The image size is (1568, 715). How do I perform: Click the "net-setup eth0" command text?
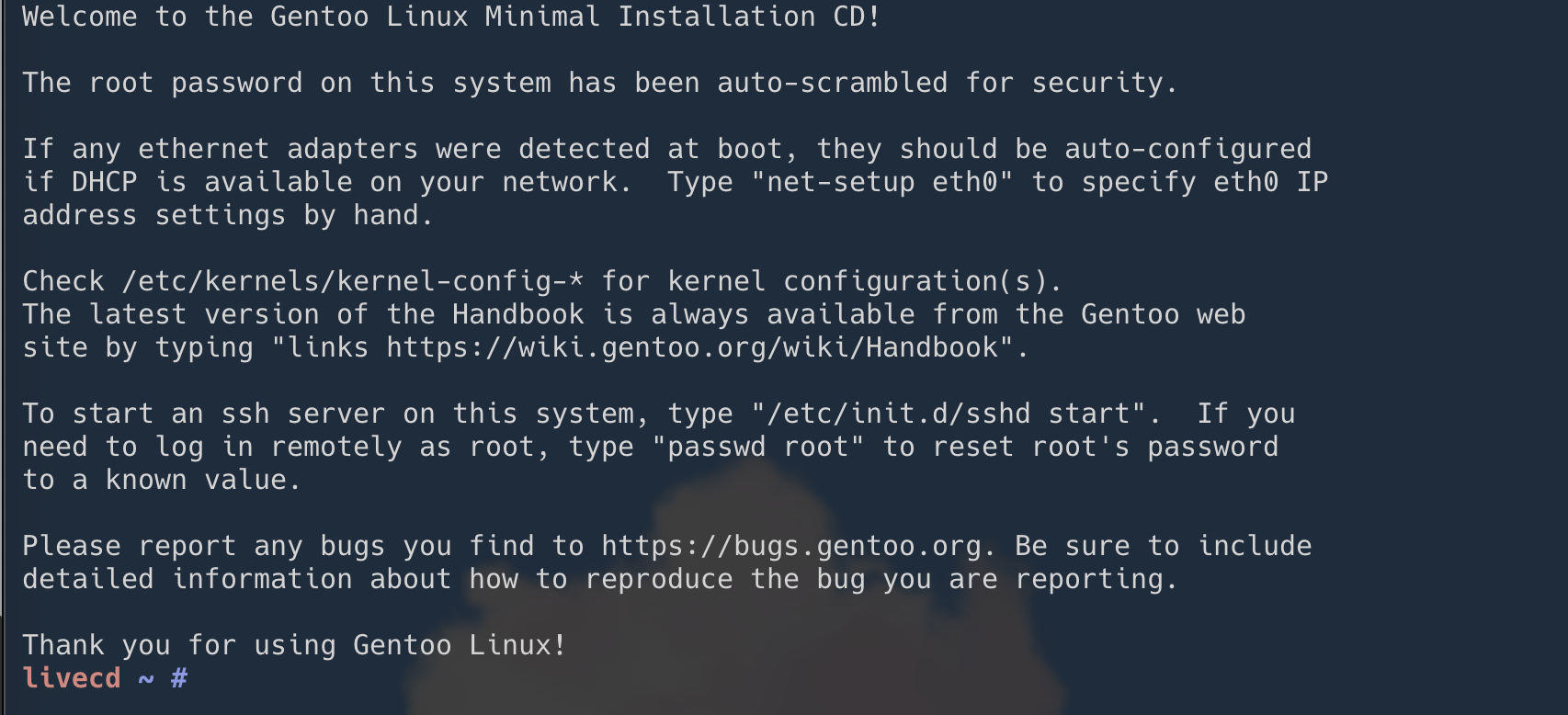[882, 183]
